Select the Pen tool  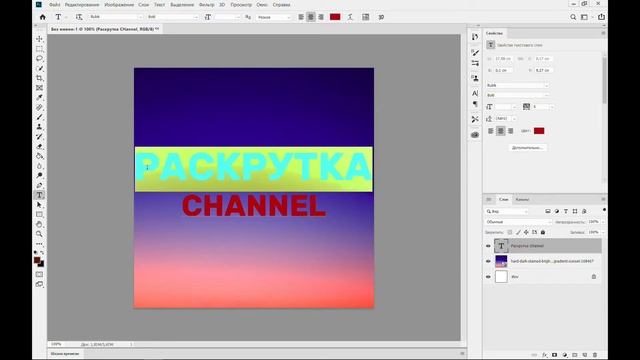coord(39,185)
